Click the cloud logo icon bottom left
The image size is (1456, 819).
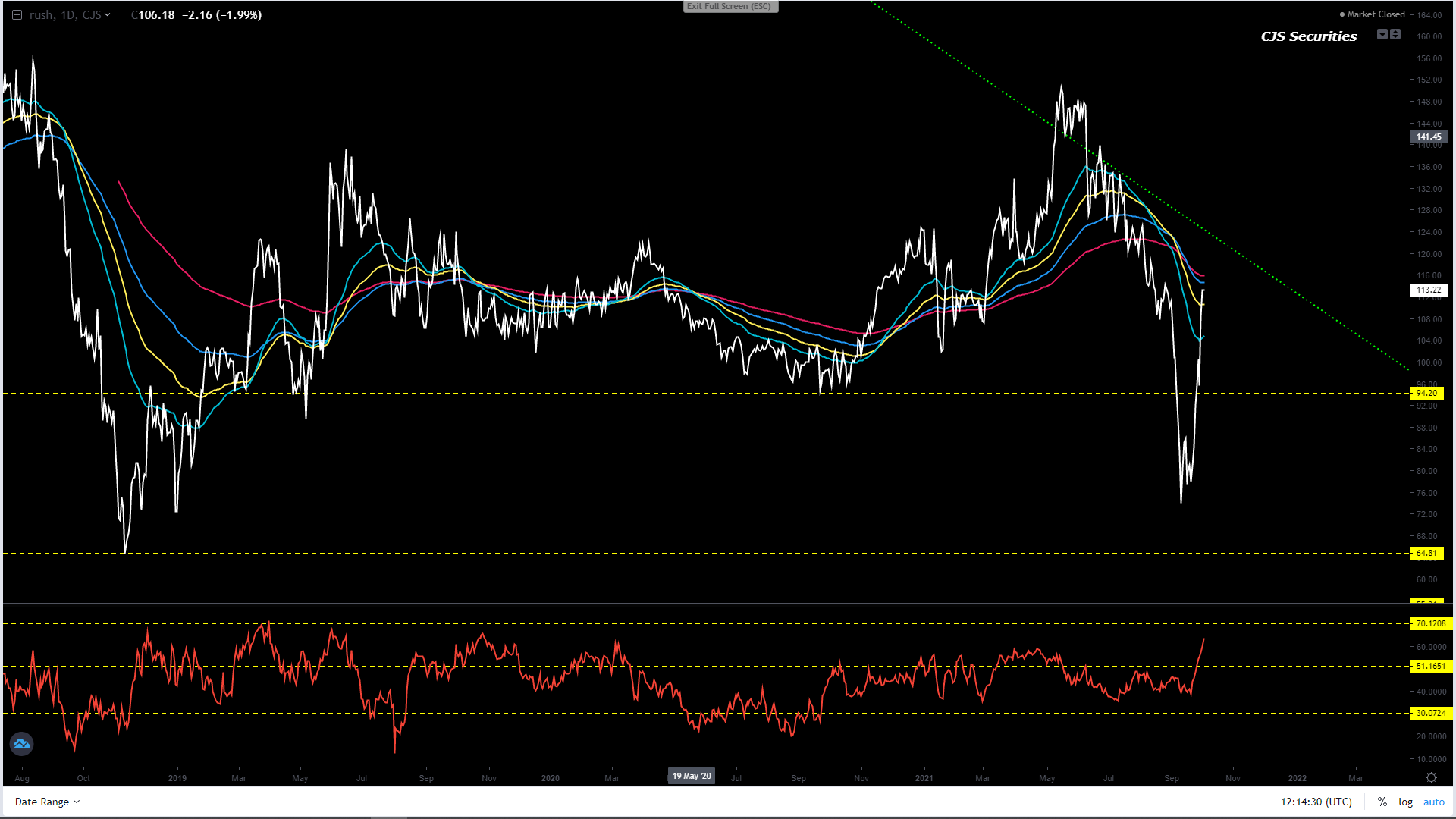tap(21, 744)
